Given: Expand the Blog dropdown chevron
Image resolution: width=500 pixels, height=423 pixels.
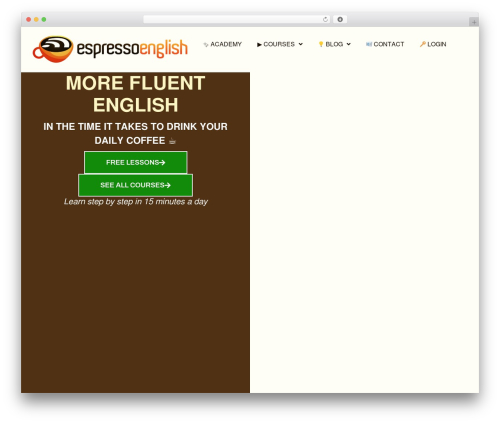Looking at the screenshot, I should point(349,44).
